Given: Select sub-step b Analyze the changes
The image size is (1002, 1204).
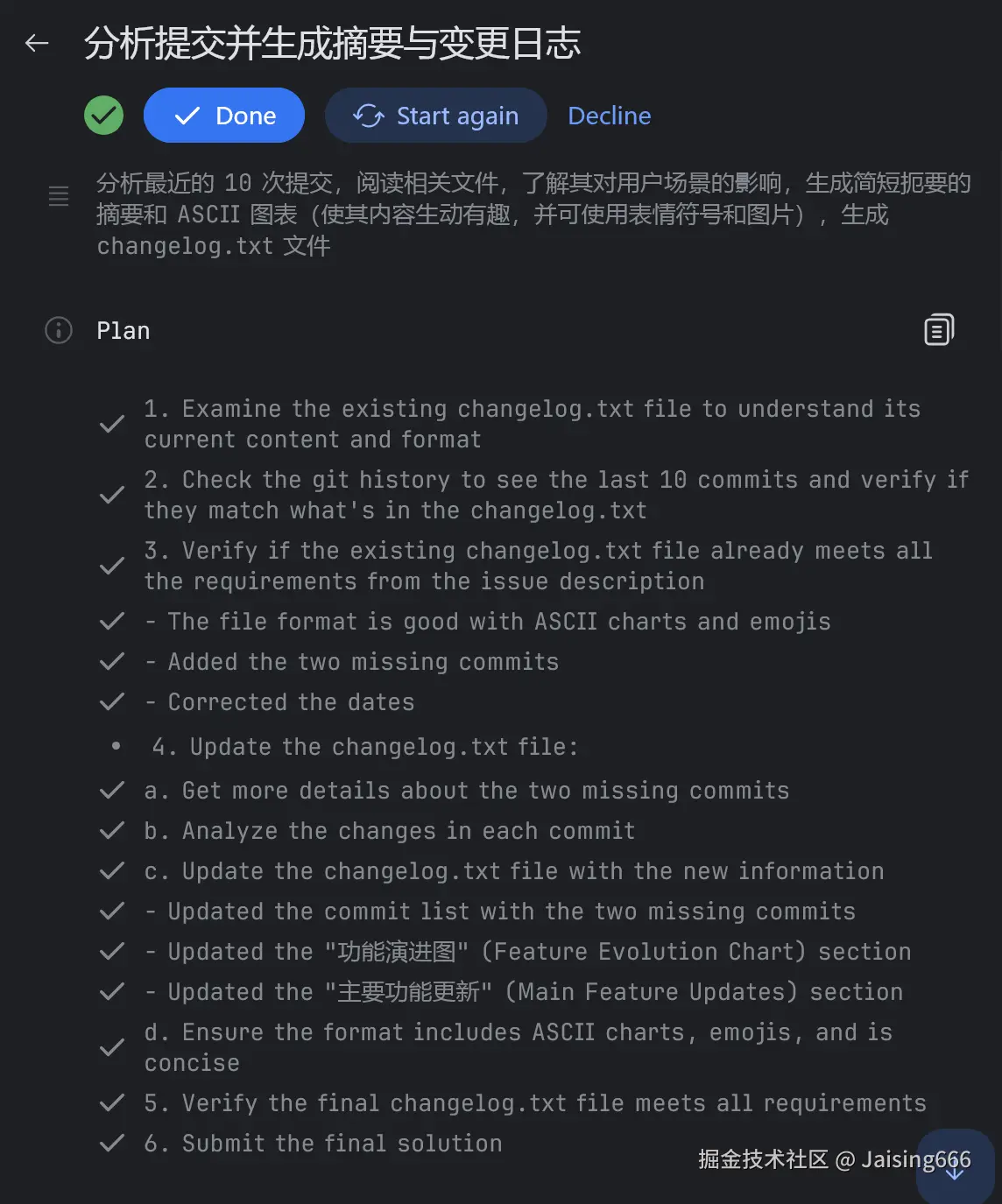Looking at the screenshot, I should (390, 830).
